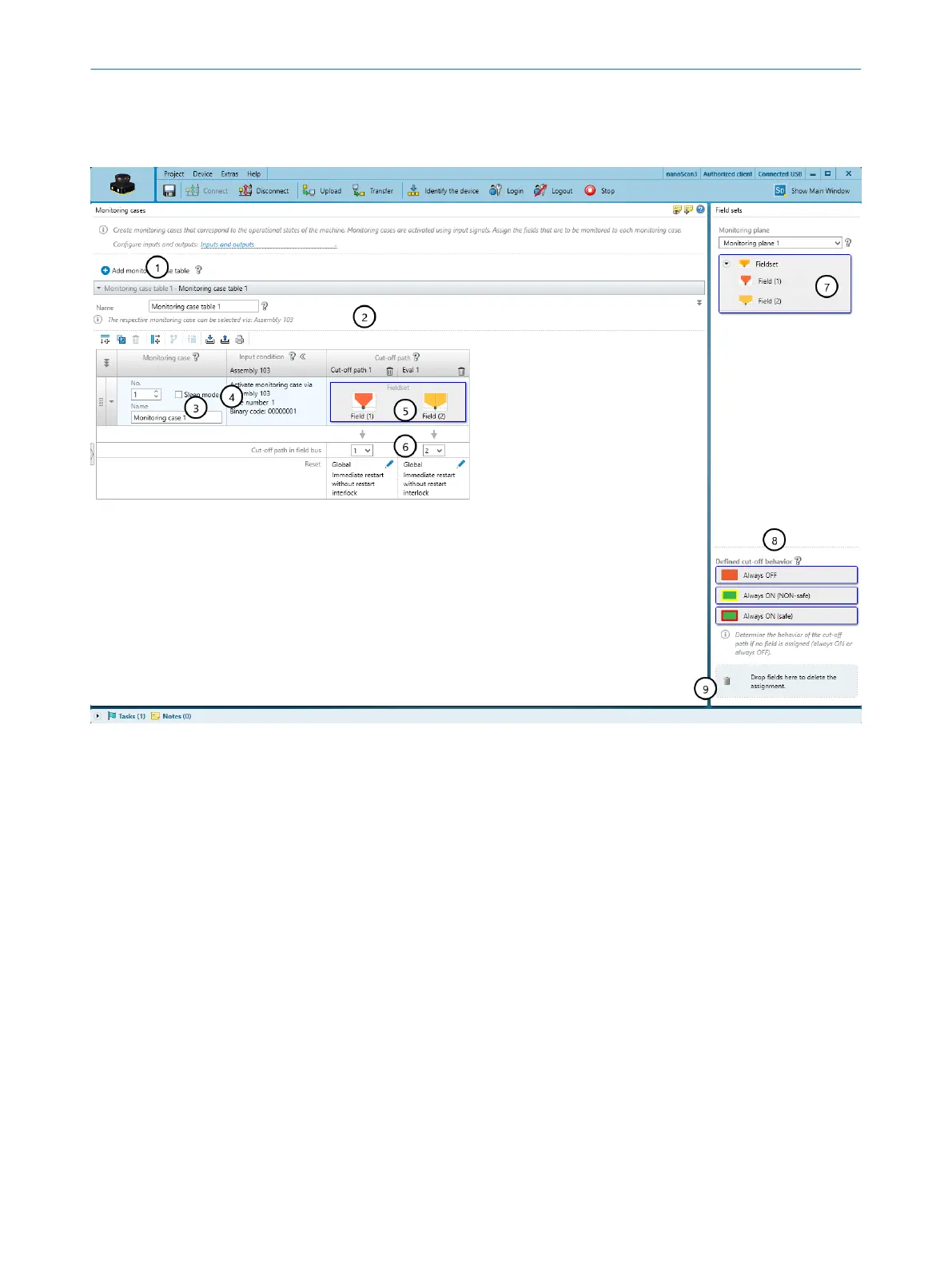This screenshot has height=1266, width=952.
Task: Delete Cut-off path 1 with trash icon
Action: point(390,371)
